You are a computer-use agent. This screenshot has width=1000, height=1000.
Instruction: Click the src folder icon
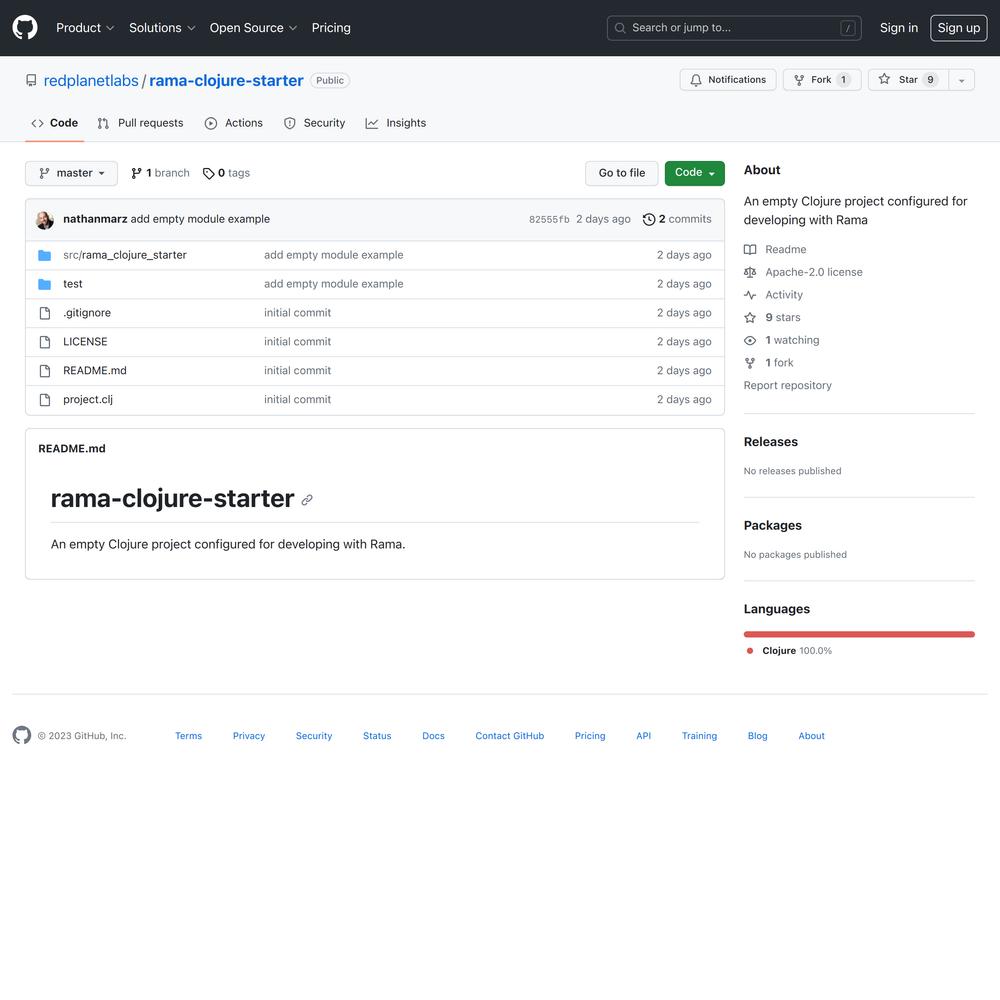(45, 255)
